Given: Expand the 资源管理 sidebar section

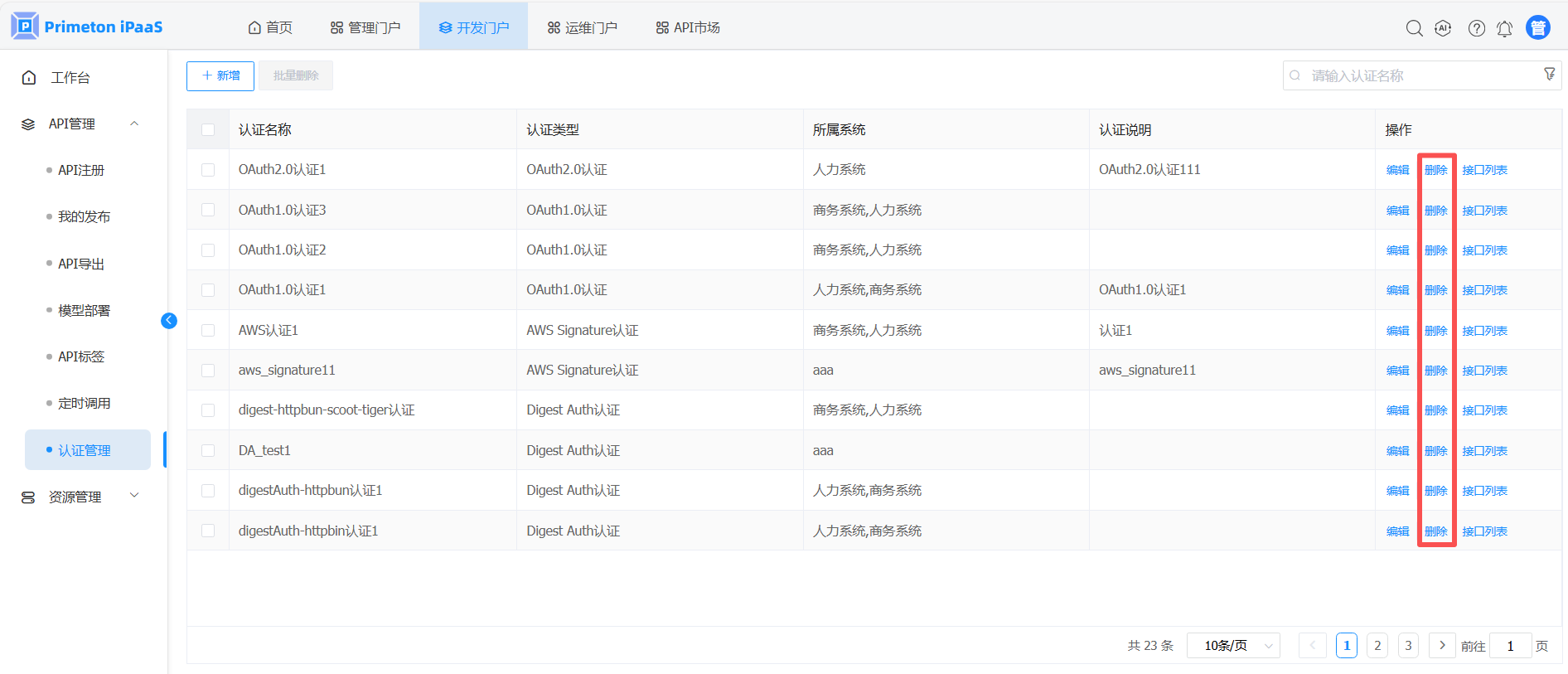Looking at the screenshot, I should click(134, 496).
